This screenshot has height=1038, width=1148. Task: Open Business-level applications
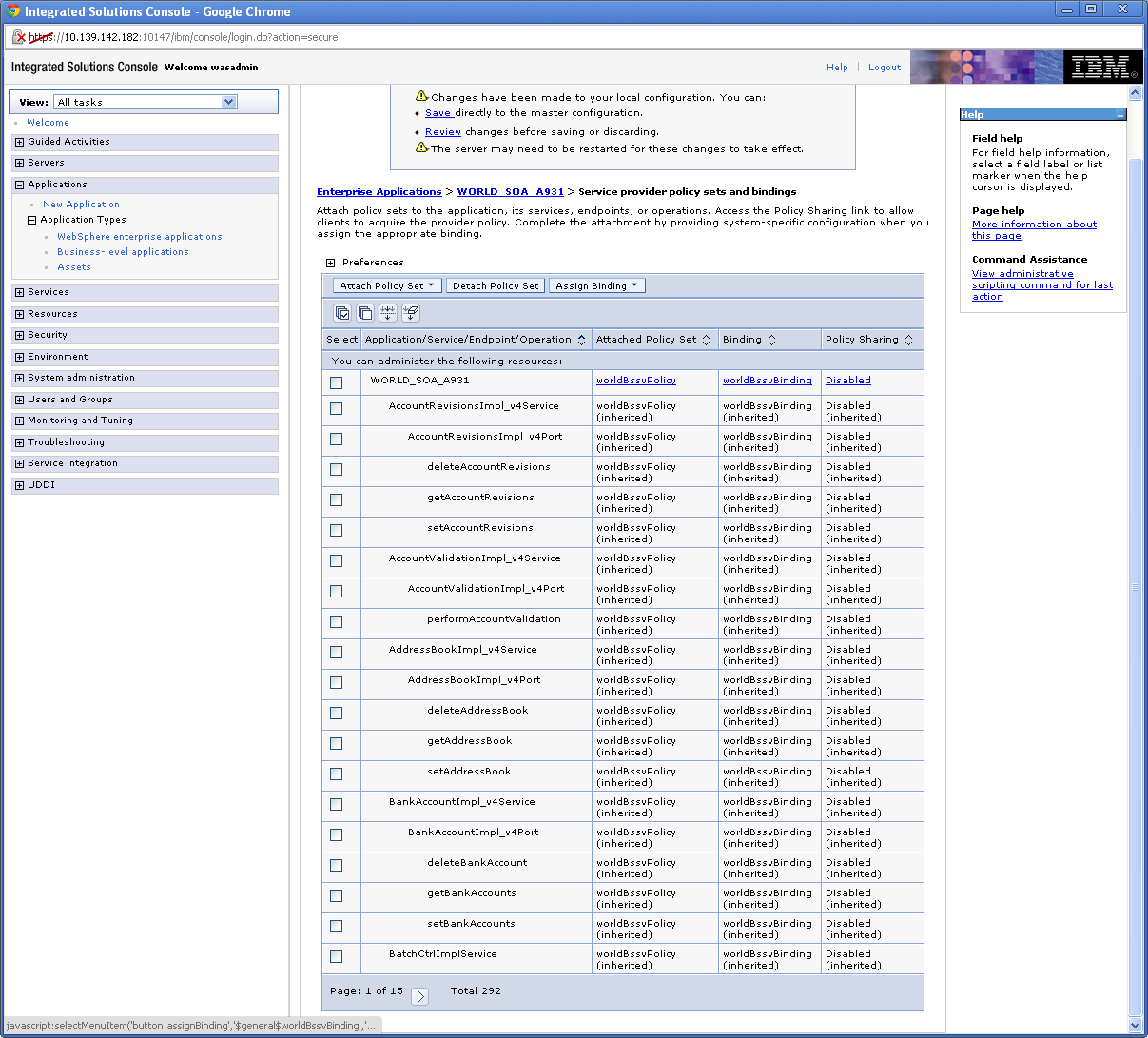coord(123,252)
